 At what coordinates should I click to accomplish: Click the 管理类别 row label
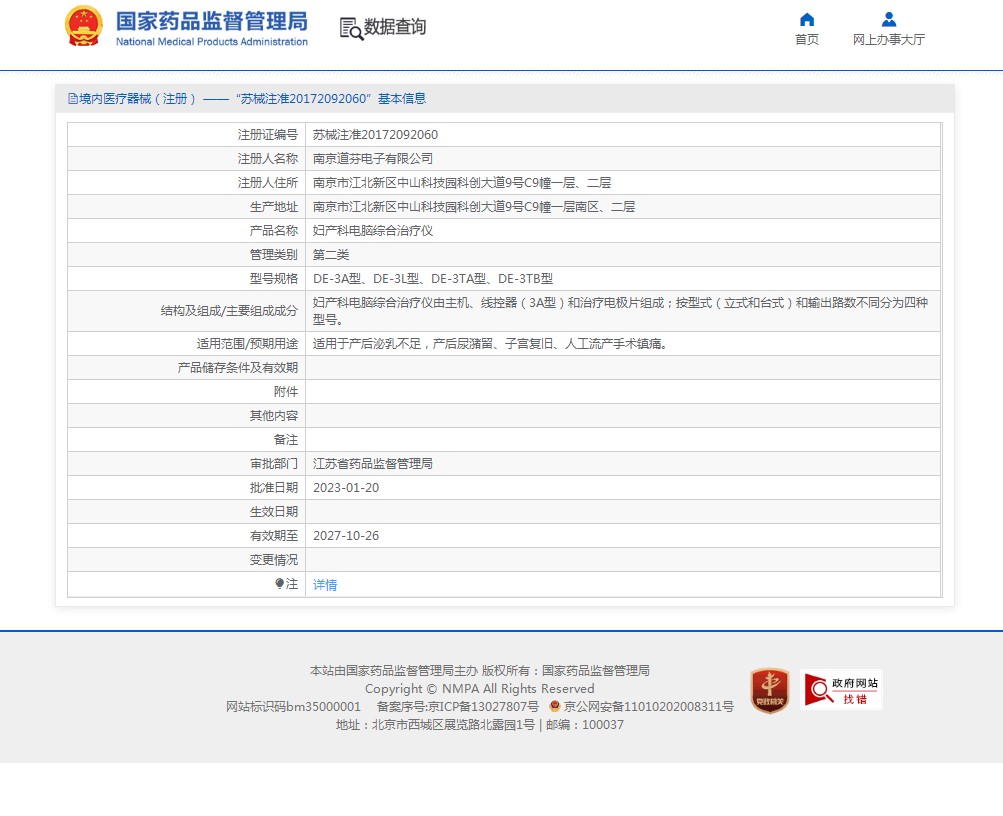click(x=274, y=255)
